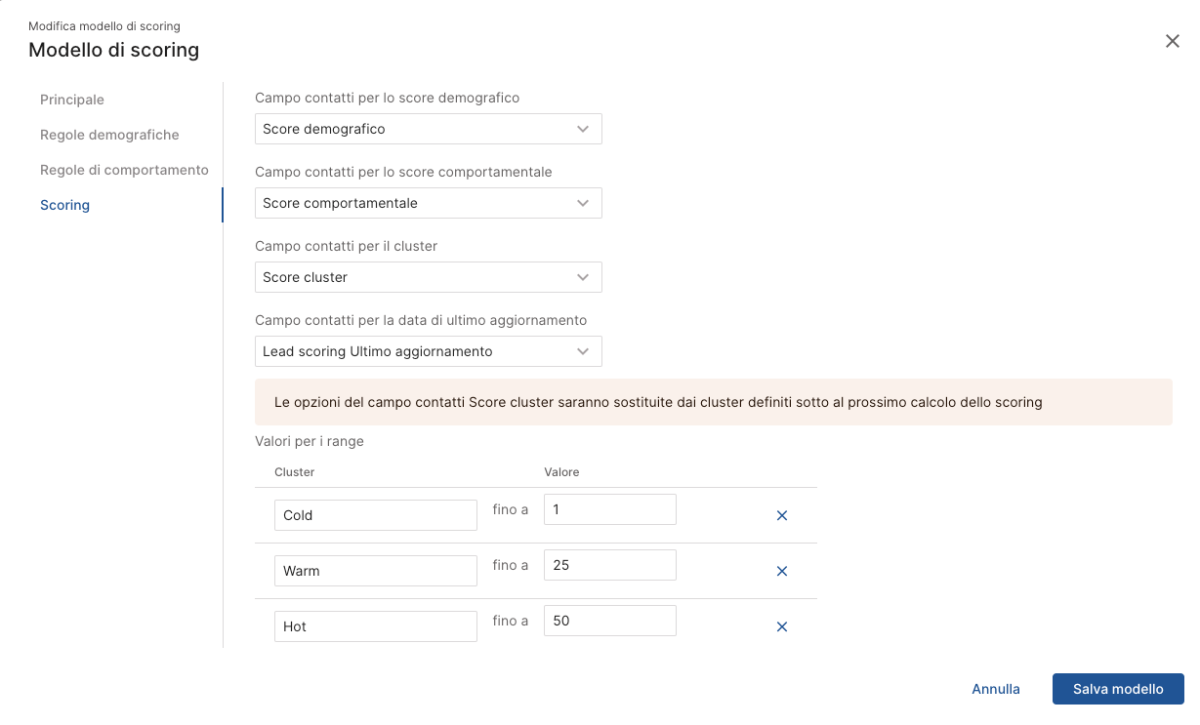Remove the Hot cluster row
The image size is (1200, 725).
tap(782, 627)
